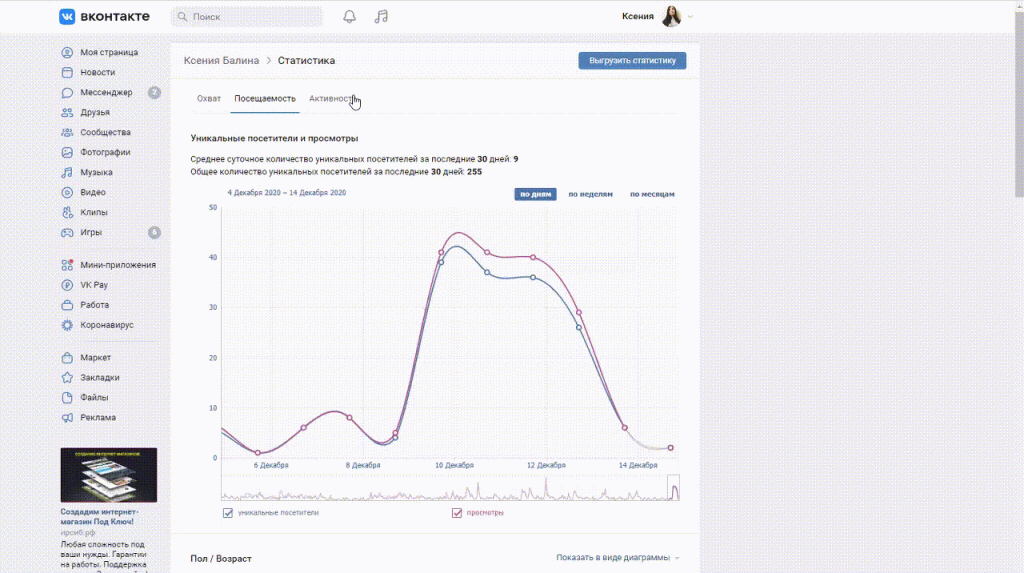1024x573 pixels.
Task: Uncheck the views series checkbox
Action: (x=457, y=513)
